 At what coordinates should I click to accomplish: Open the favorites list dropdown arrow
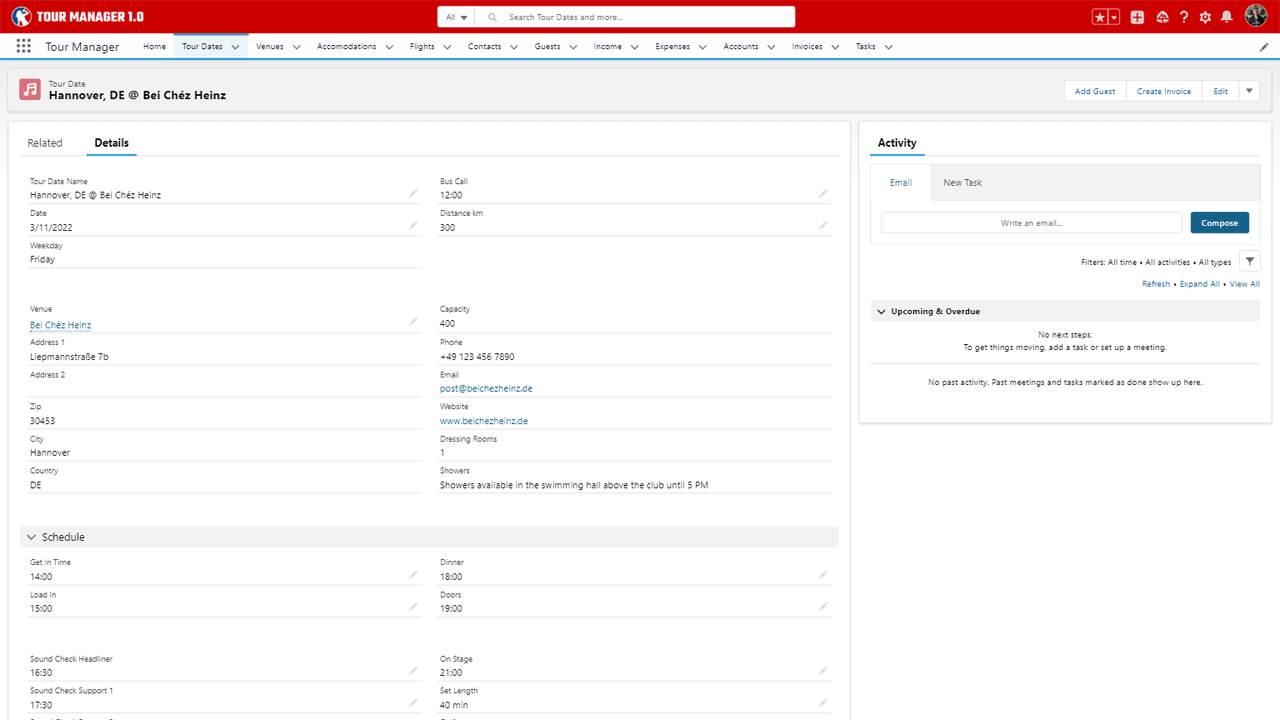coord(1114,17)
